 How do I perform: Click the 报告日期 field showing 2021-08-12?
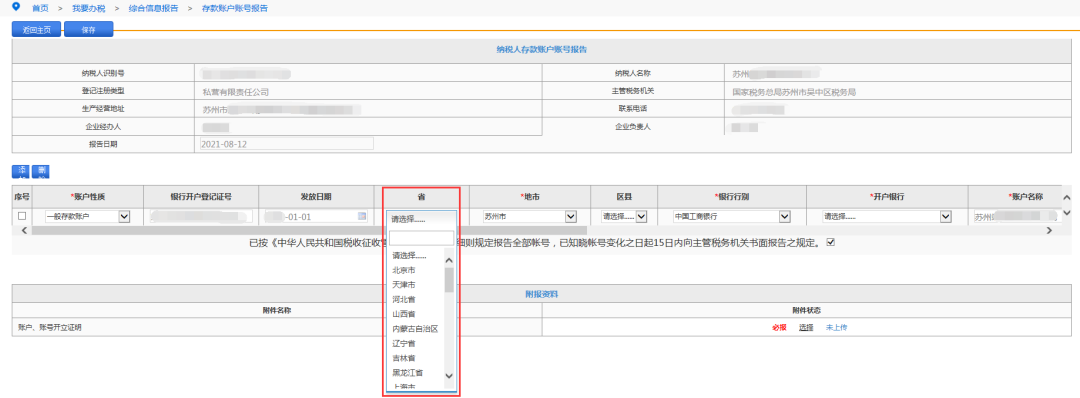pos(286,144)
